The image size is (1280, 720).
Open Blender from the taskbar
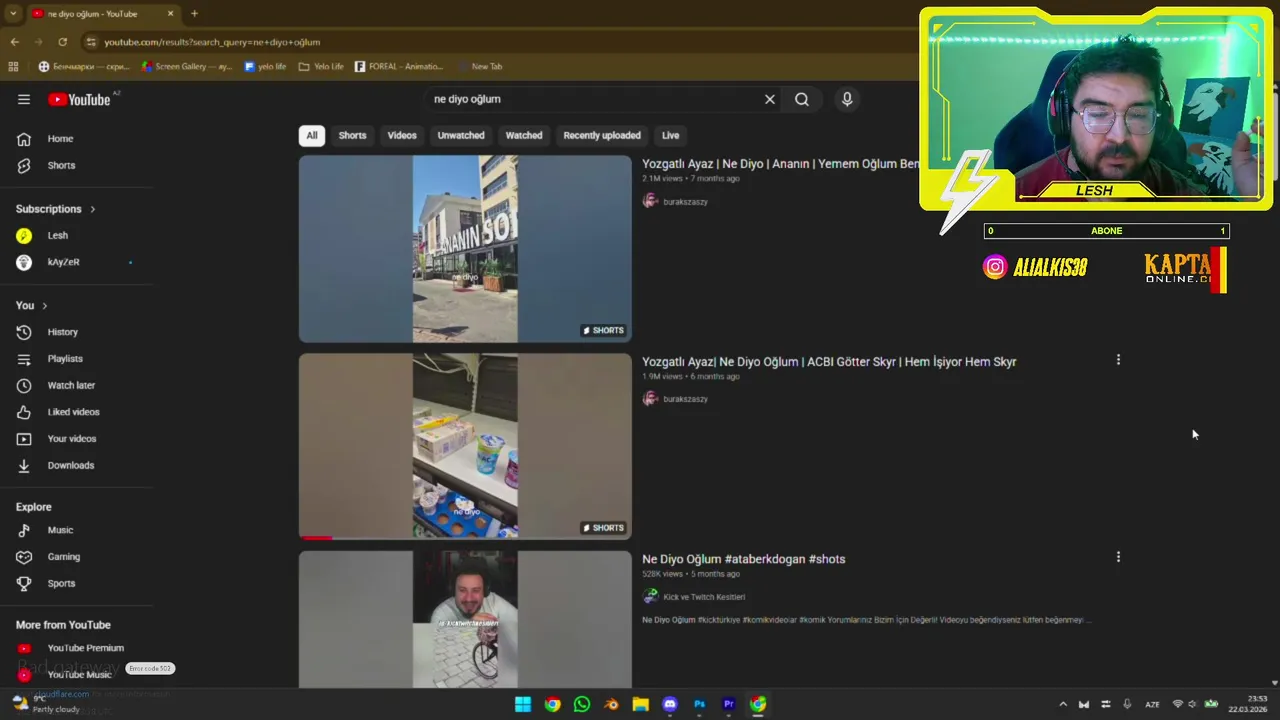611,704
